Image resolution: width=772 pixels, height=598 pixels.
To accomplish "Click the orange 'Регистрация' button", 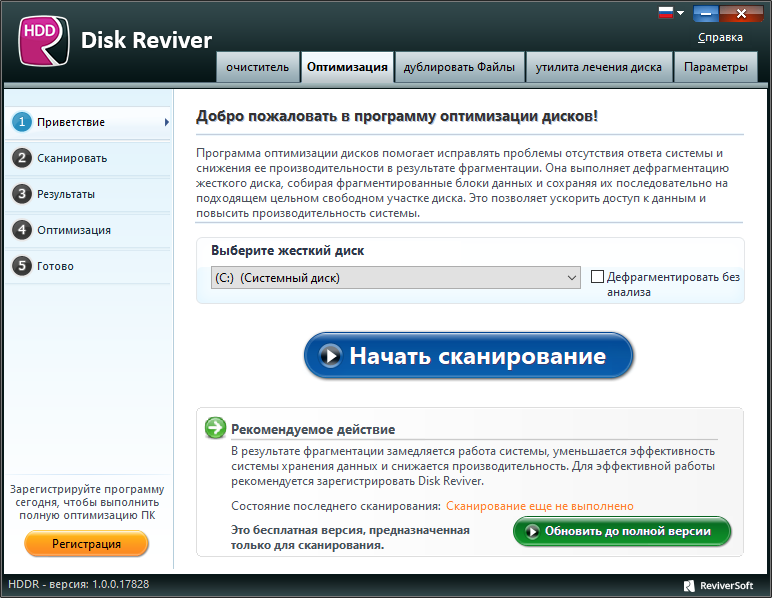I will point(86,544).
